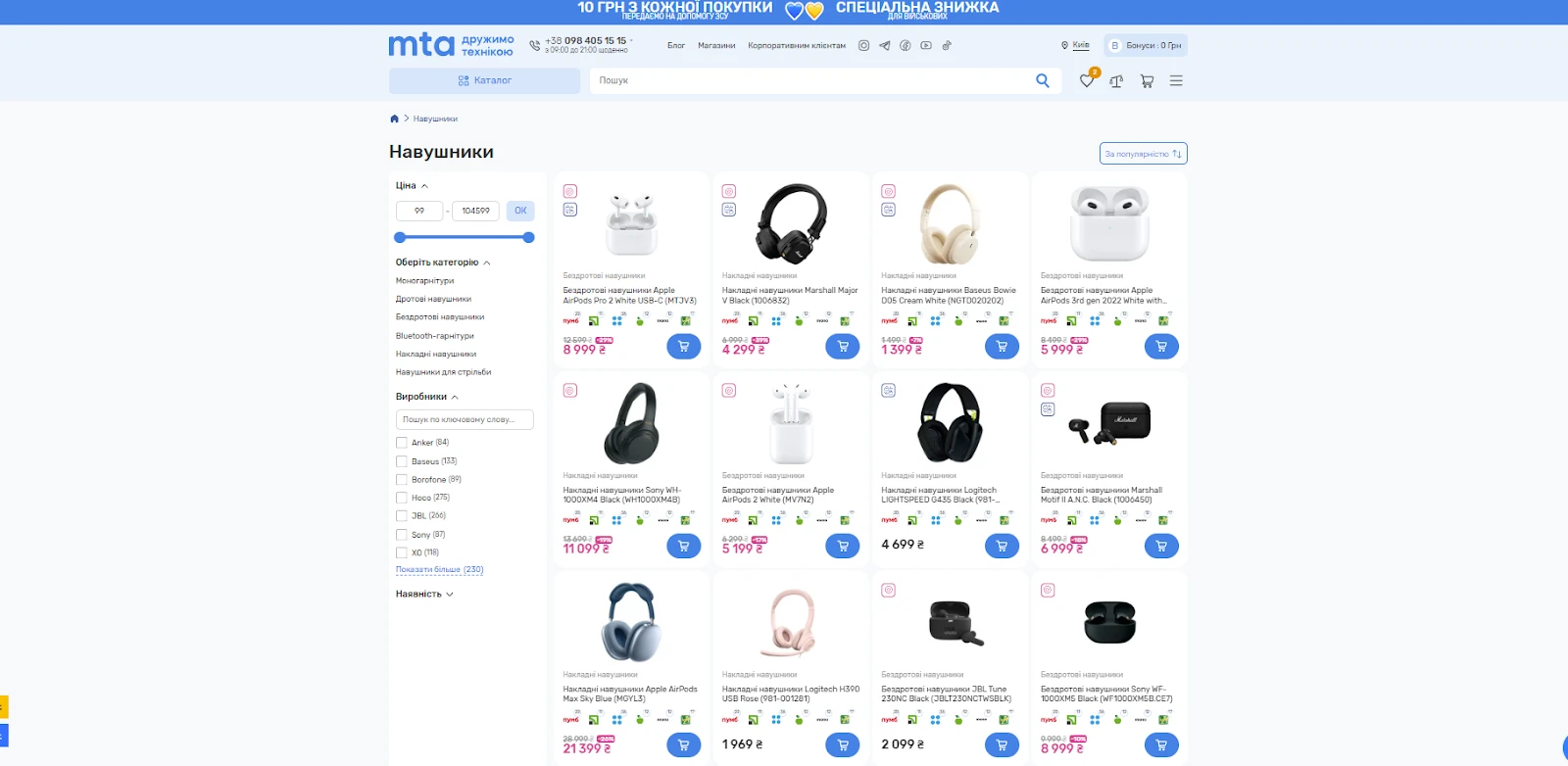This screenshot has height=766, width=1568.
Task: Click the Бонуси: 0 Грн button
Action: point(1146,45)
